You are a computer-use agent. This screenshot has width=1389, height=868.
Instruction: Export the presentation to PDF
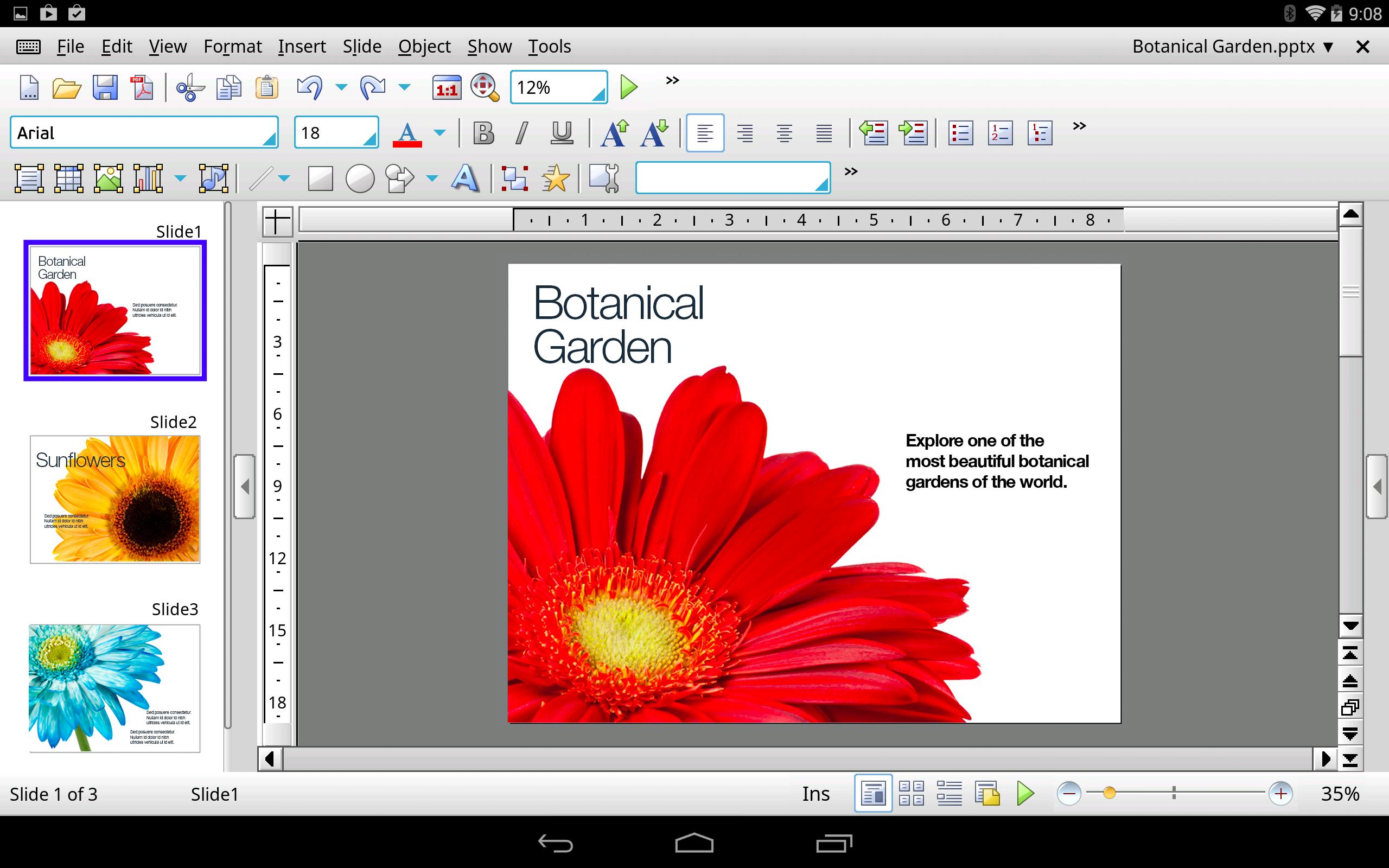(142, 87)
